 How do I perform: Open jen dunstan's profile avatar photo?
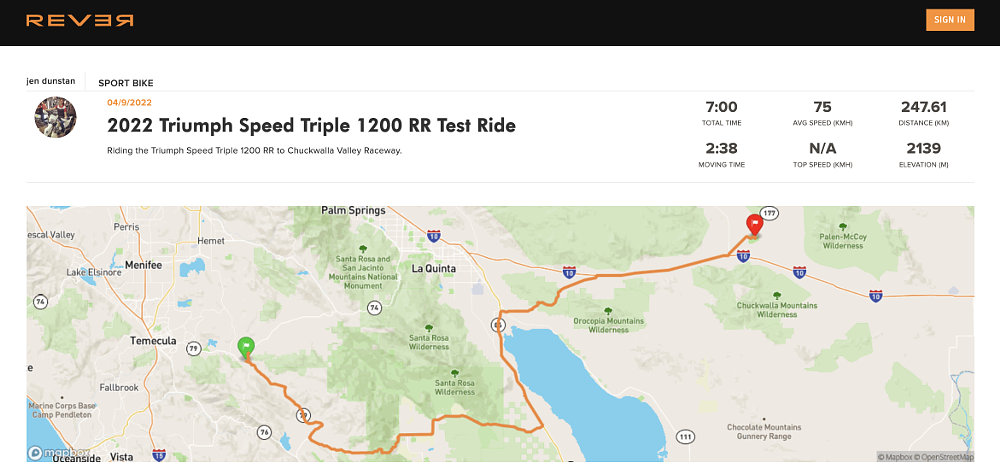coord(55,117)
